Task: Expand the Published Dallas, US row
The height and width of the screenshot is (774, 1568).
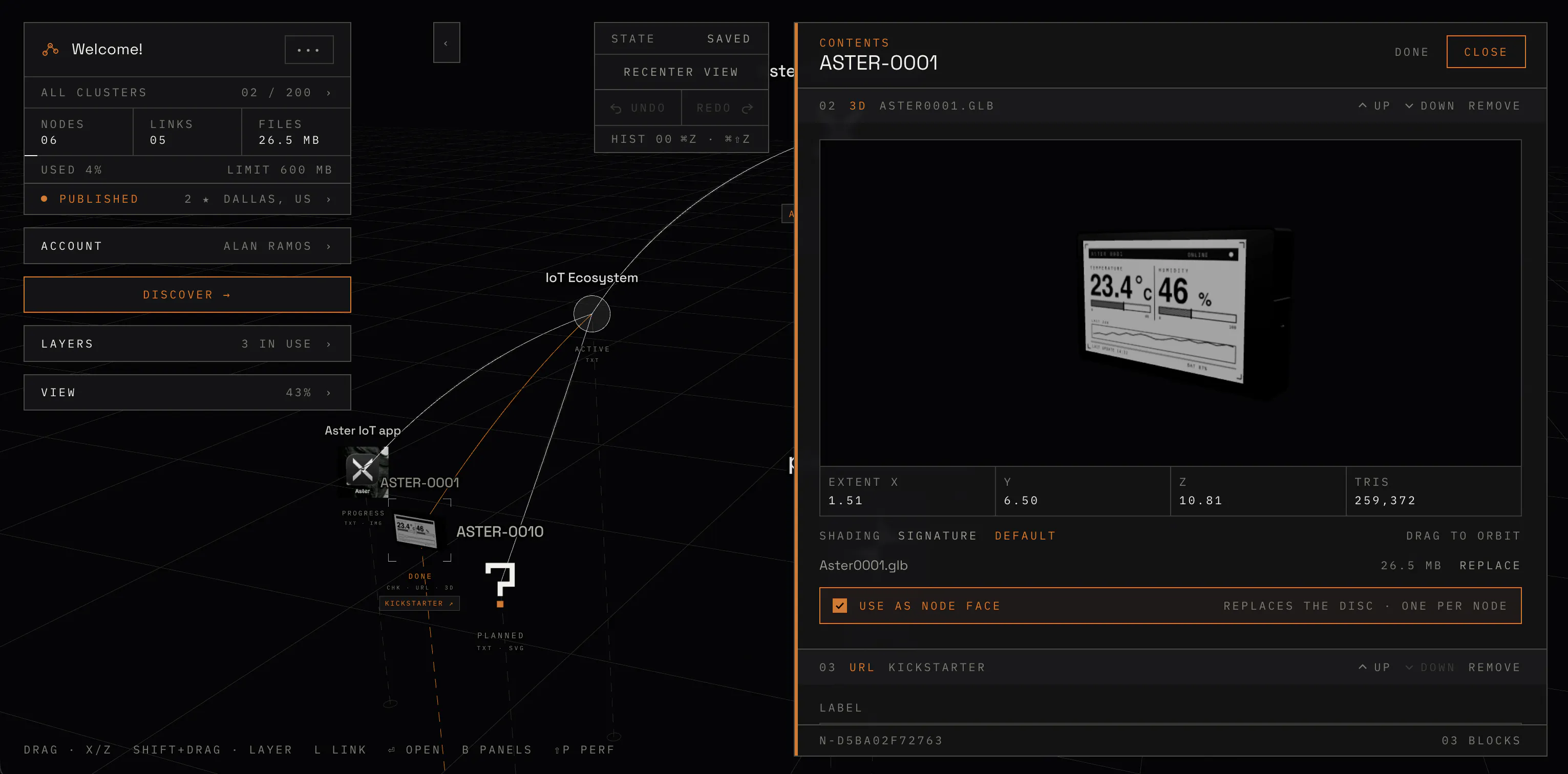Action: click(x=187, y=199)
